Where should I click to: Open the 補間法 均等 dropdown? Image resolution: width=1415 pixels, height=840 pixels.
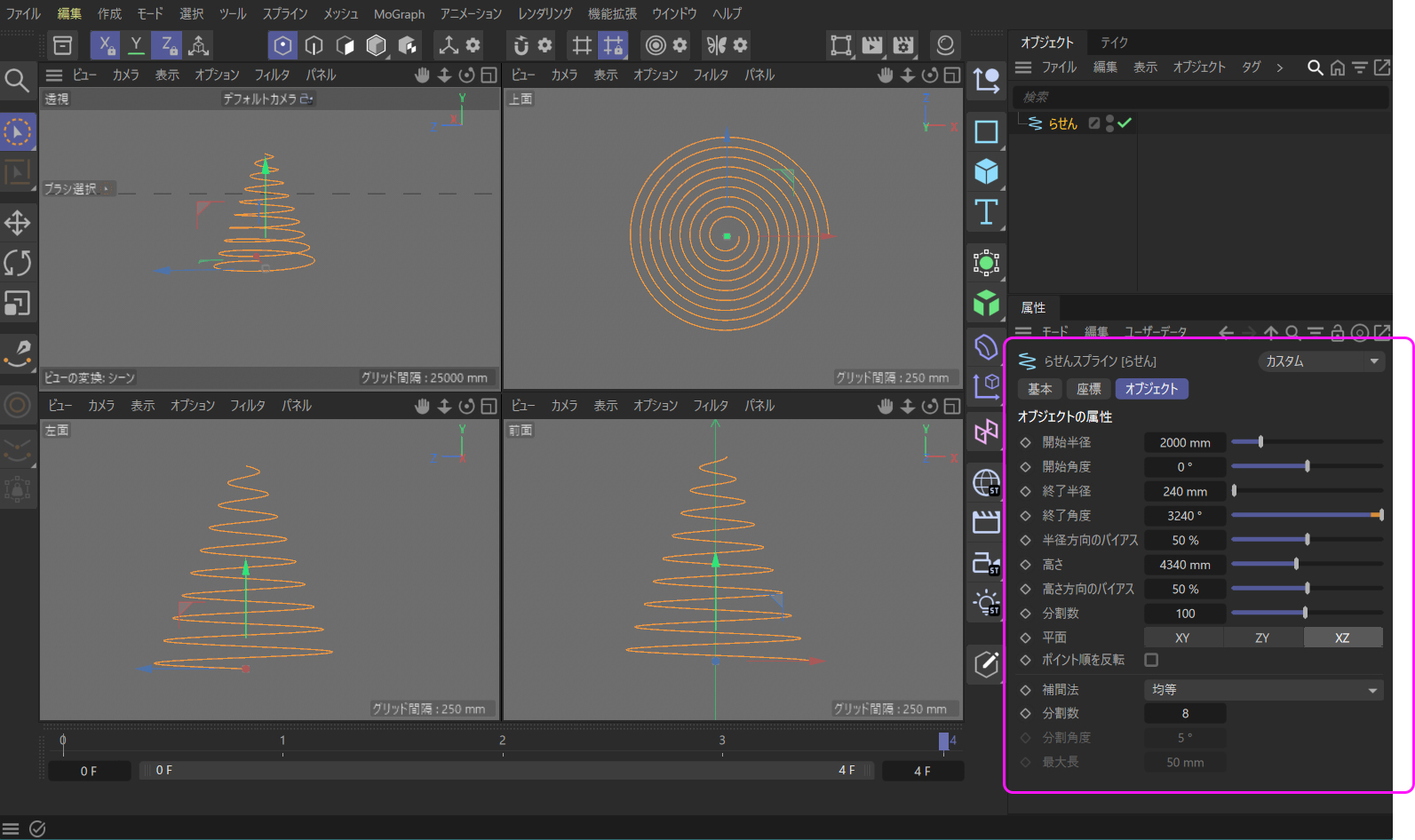coord(1263,690)
